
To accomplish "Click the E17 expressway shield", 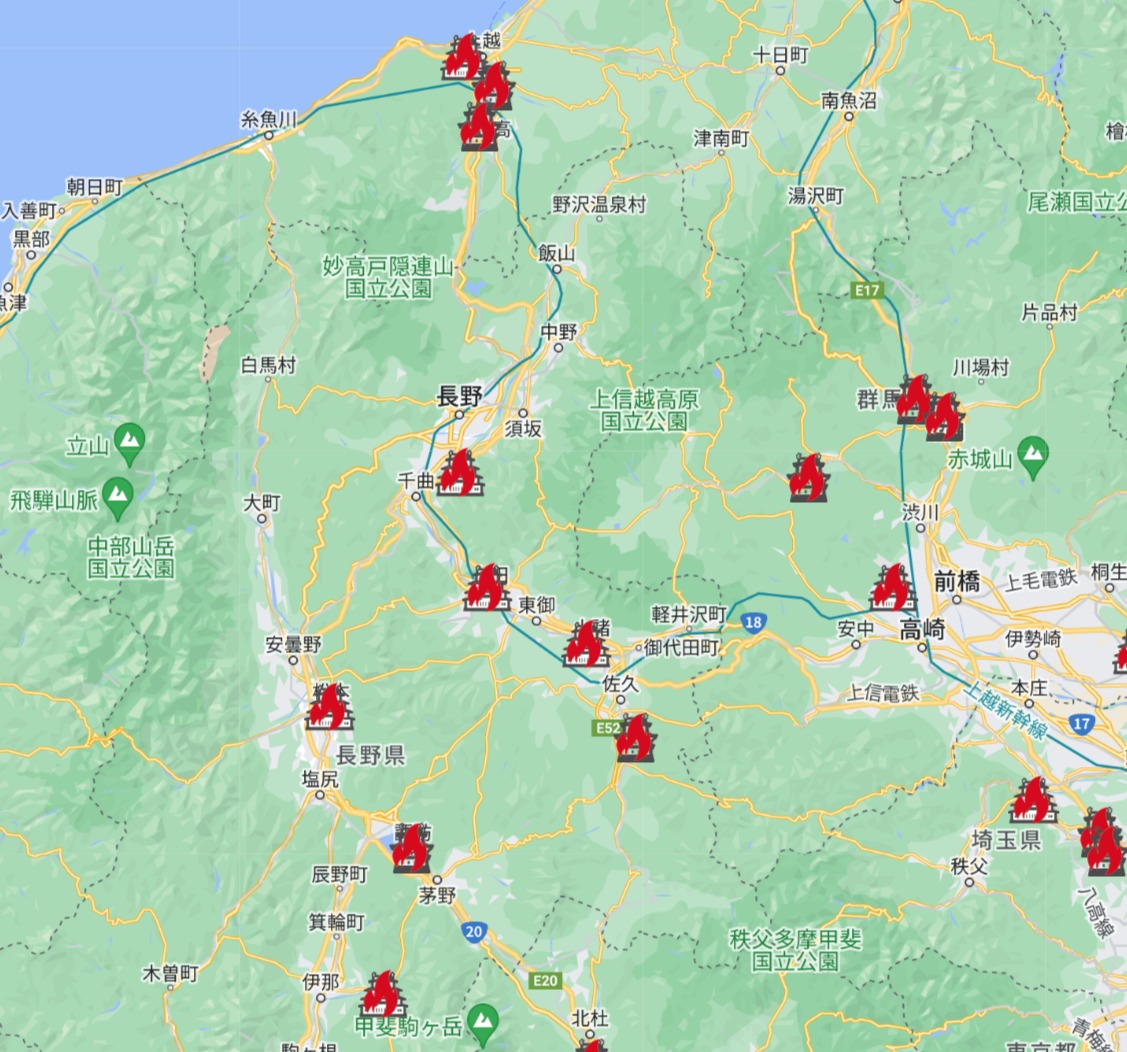I will coord(867,290).
